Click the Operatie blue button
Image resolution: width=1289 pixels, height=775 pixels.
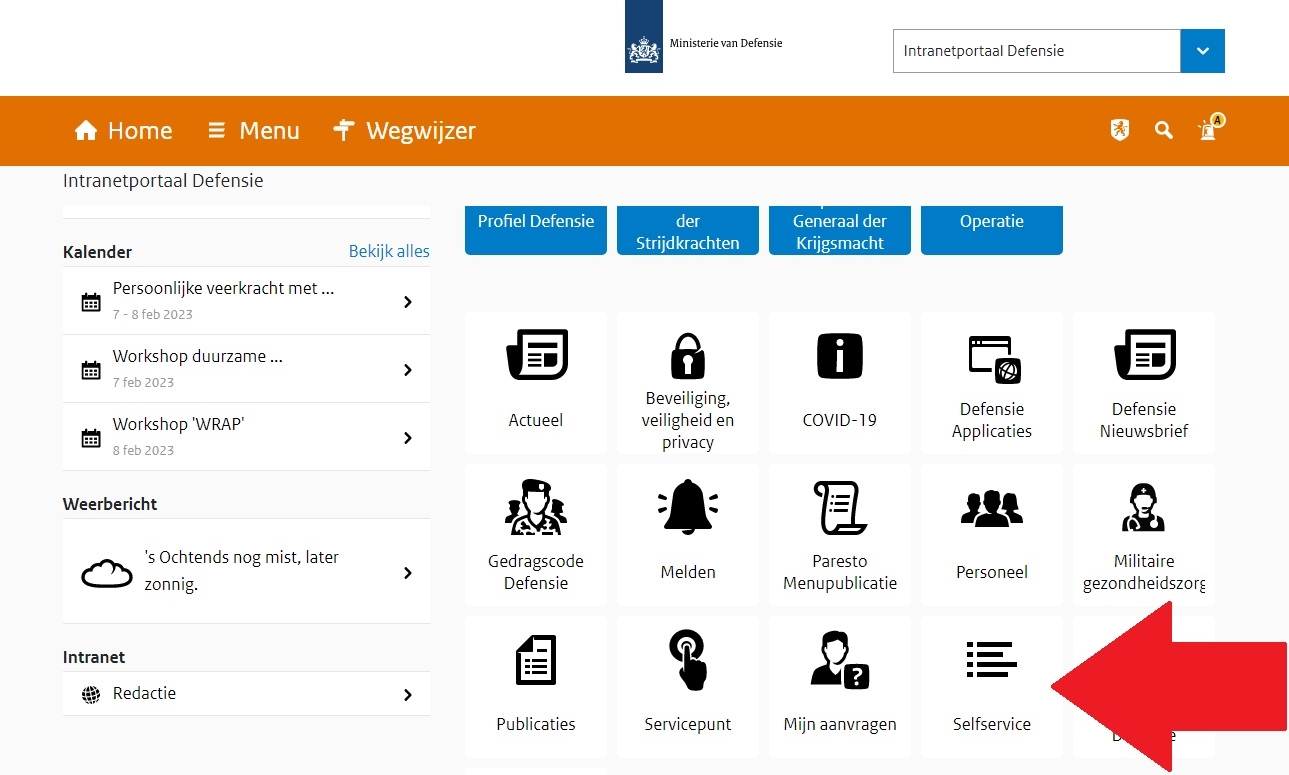point(992,229)
